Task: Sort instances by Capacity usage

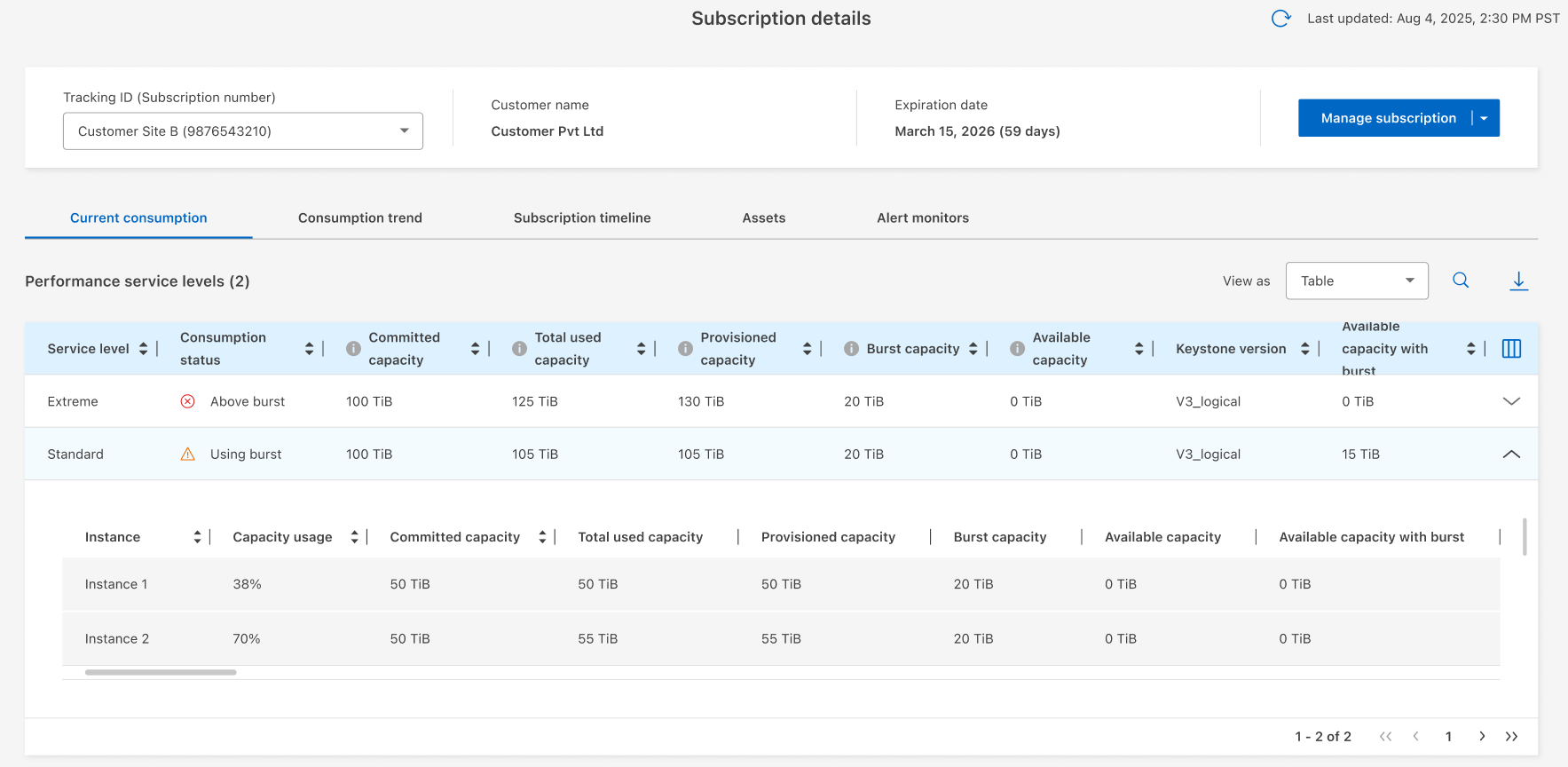Action: tap(354, 537)
